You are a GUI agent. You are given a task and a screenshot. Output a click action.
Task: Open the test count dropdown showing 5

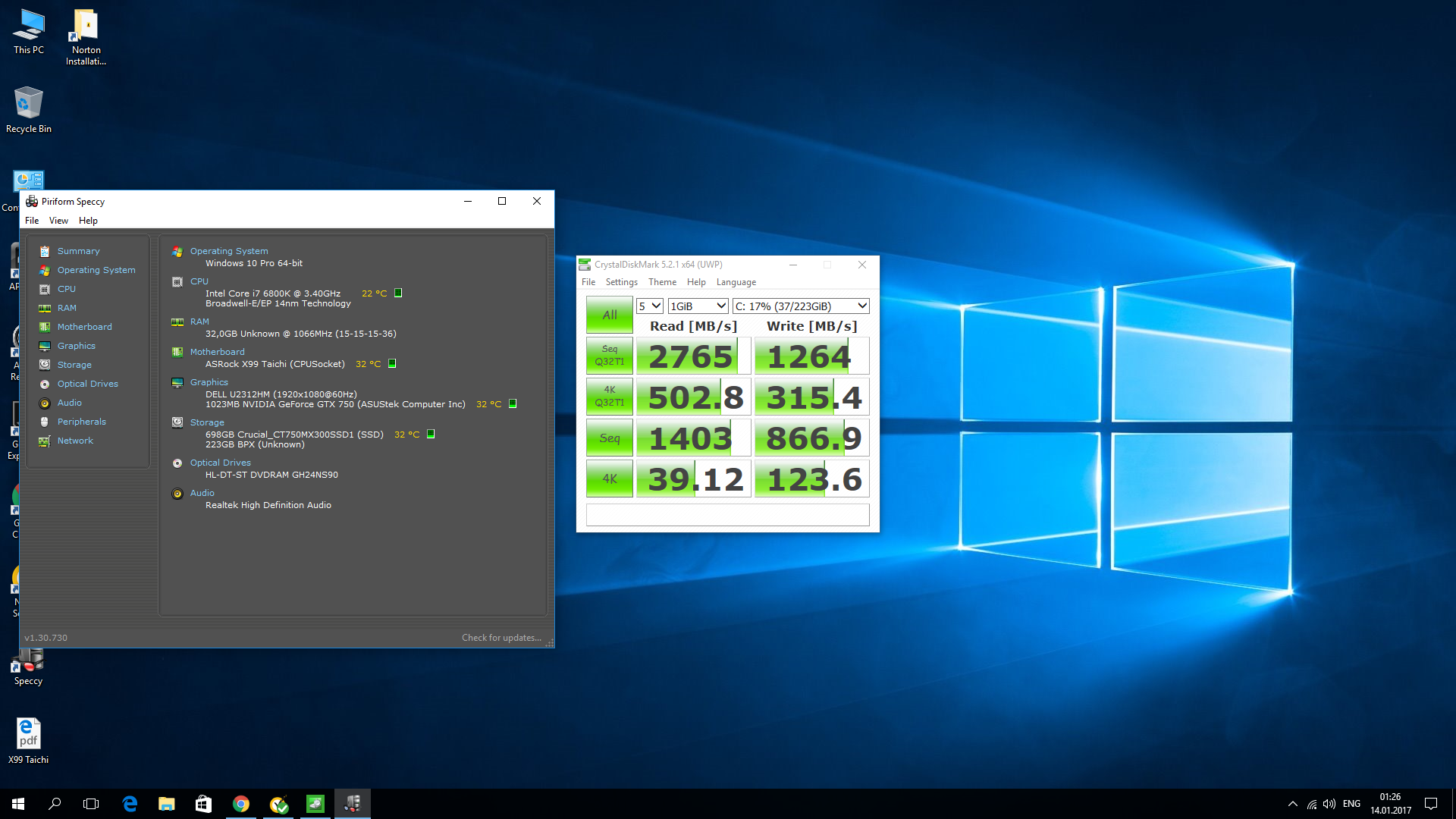click(650, 306)
